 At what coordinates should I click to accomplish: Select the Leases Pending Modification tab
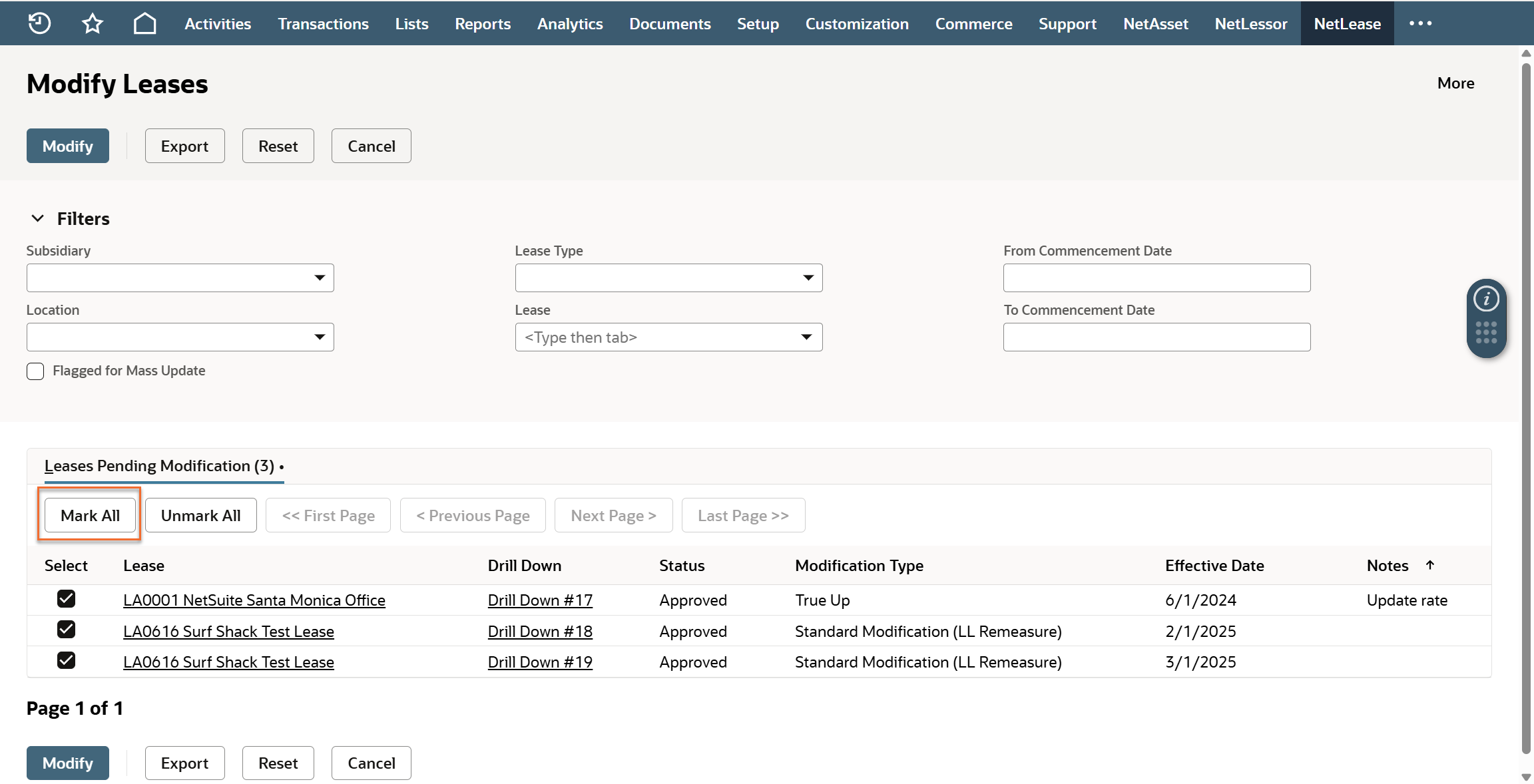click(160, 466)
